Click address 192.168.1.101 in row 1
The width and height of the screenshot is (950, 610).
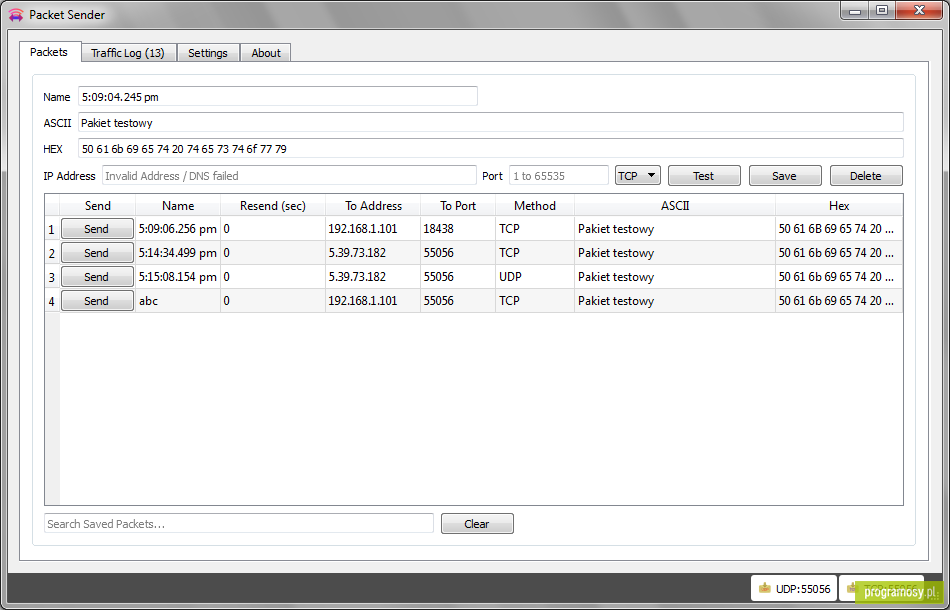point(373,229)
